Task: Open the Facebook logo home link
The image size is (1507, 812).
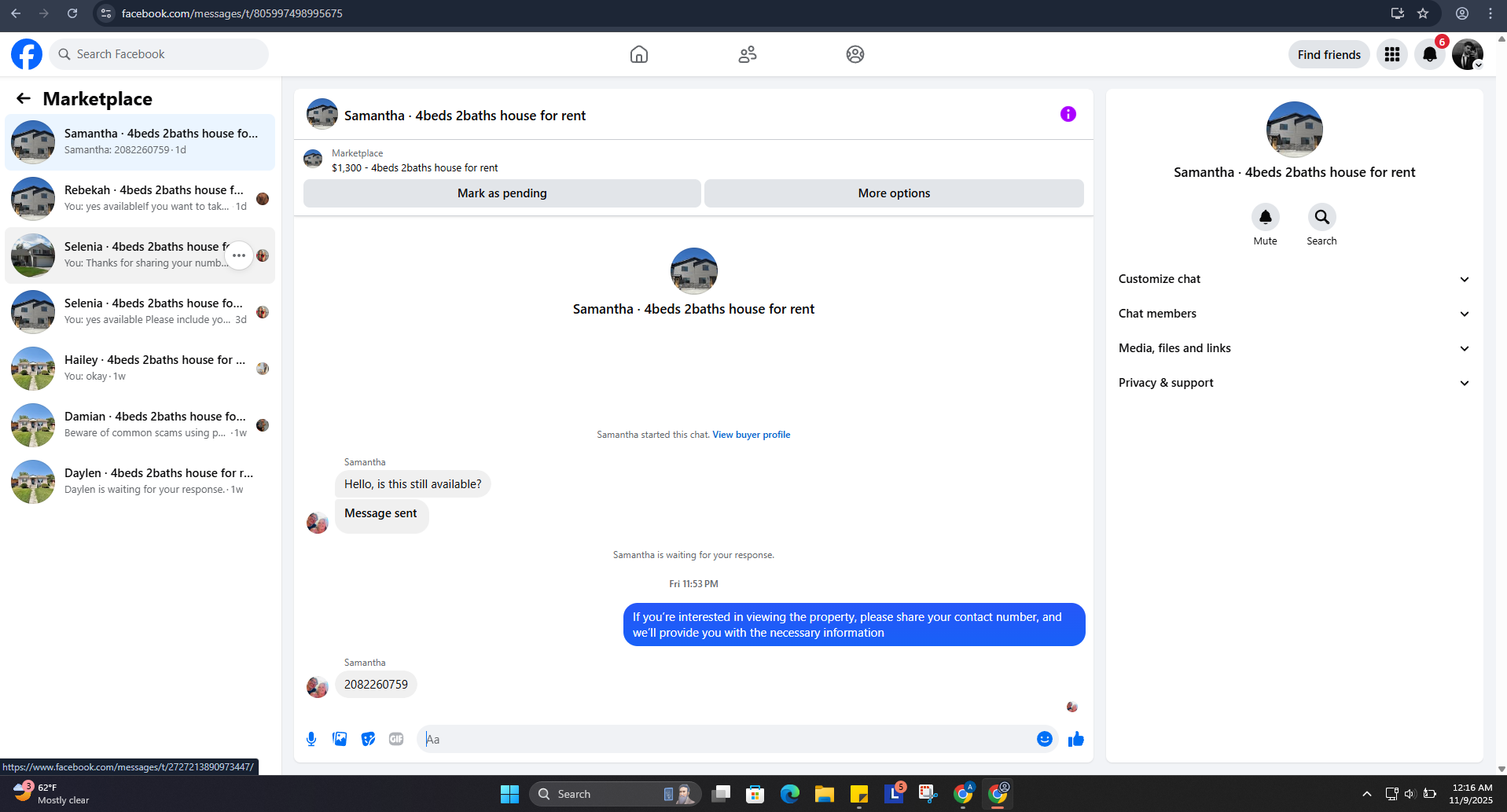Action: pos(27,54)
